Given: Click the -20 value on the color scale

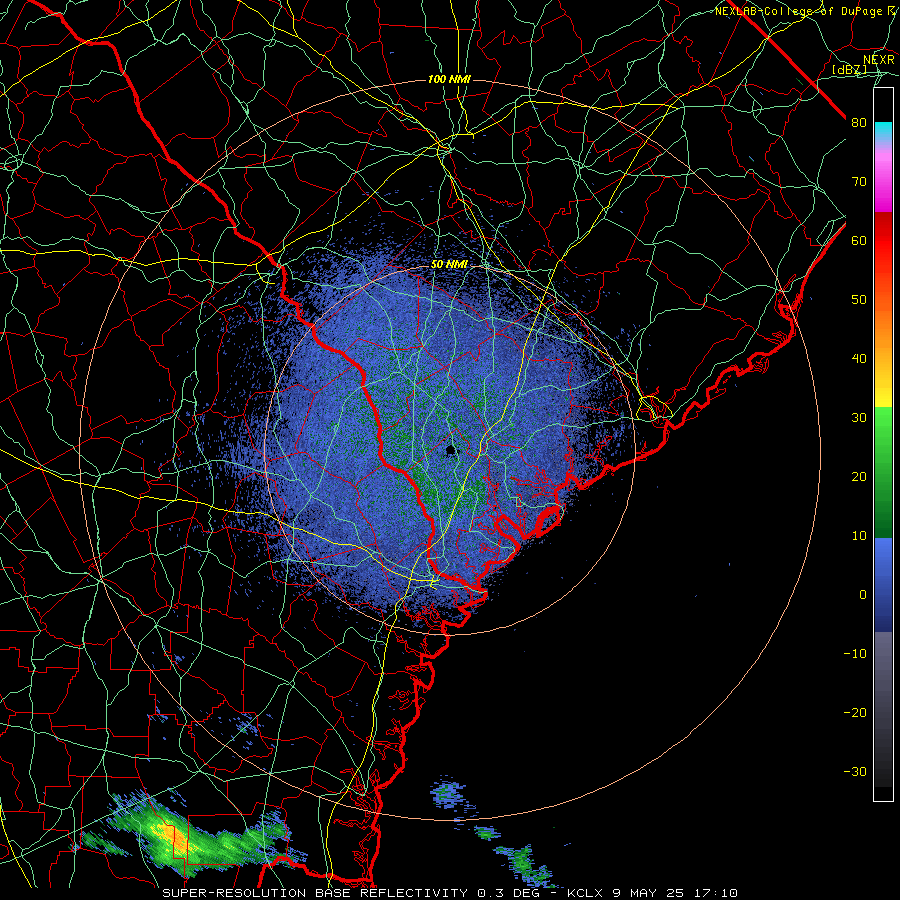Looking at the screenshot, I should tap(855, 712).
